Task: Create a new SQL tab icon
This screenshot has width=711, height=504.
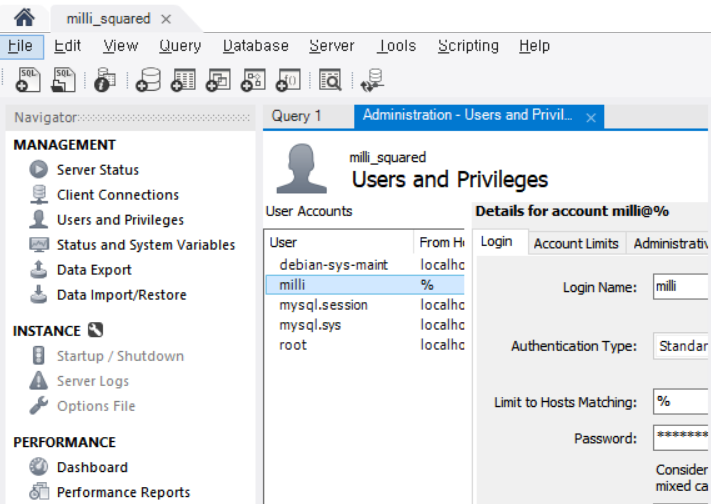Action: 28,80
